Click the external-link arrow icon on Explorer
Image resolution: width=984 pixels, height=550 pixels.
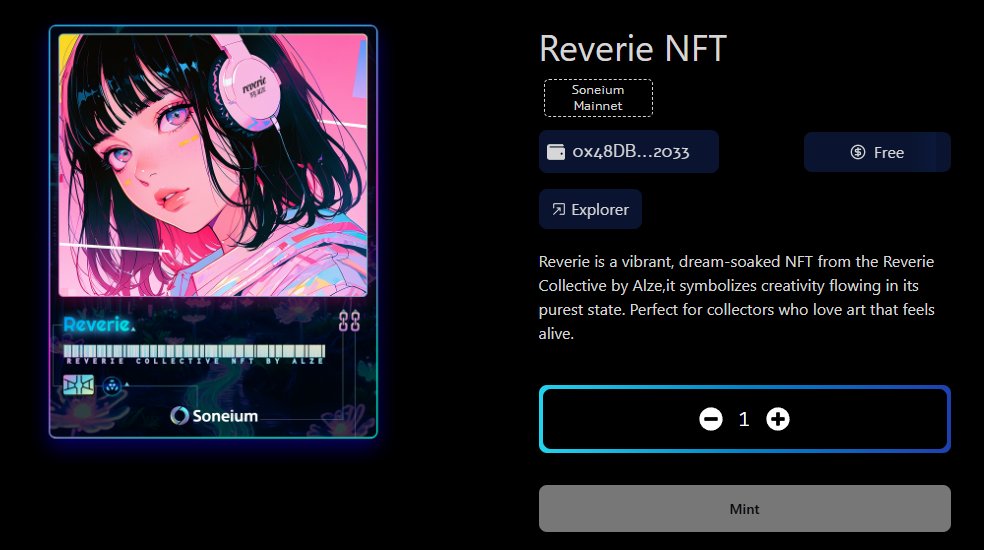click(x=558, y=209)
